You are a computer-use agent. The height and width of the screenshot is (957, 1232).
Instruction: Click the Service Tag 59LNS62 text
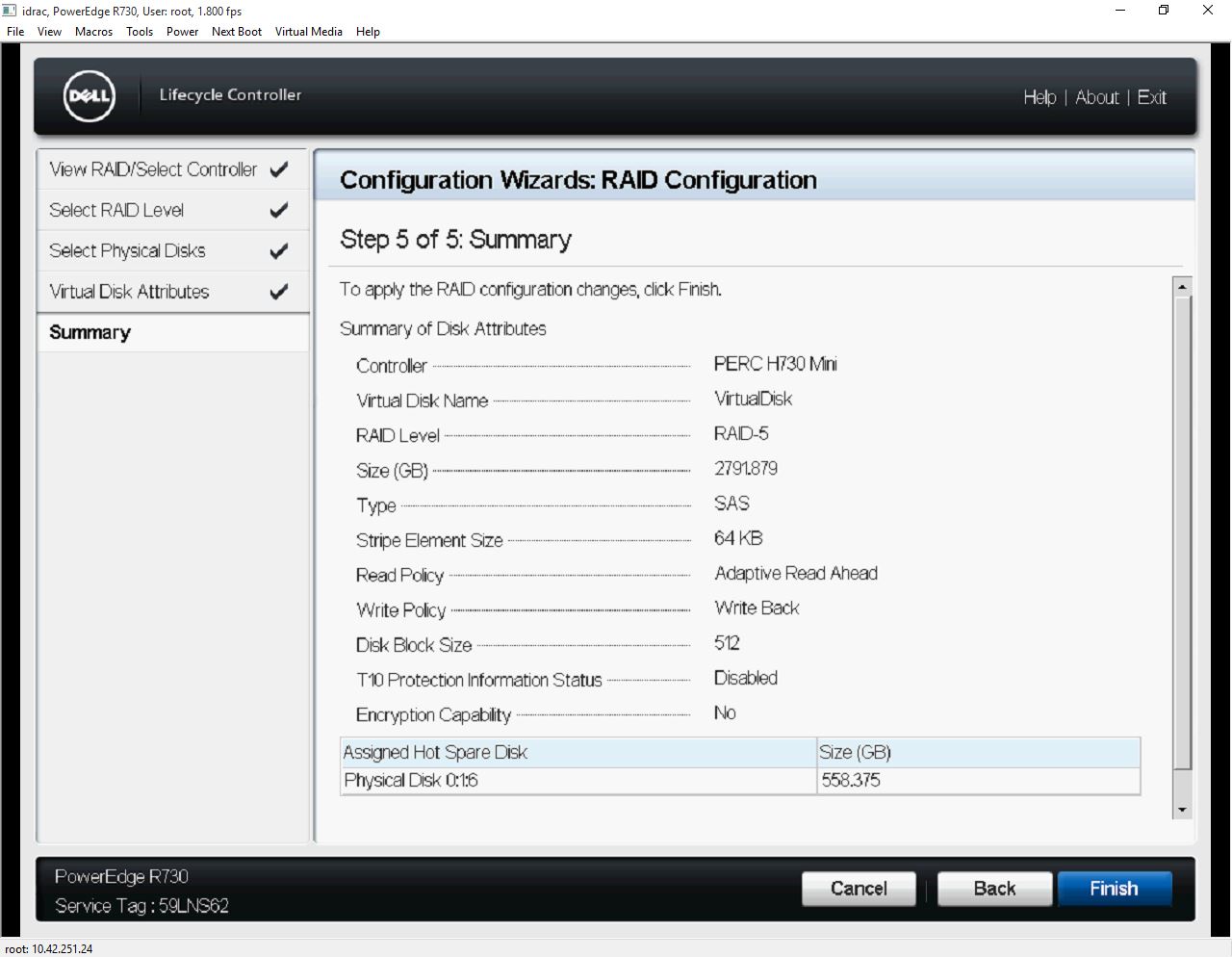(x=142, y=906)
